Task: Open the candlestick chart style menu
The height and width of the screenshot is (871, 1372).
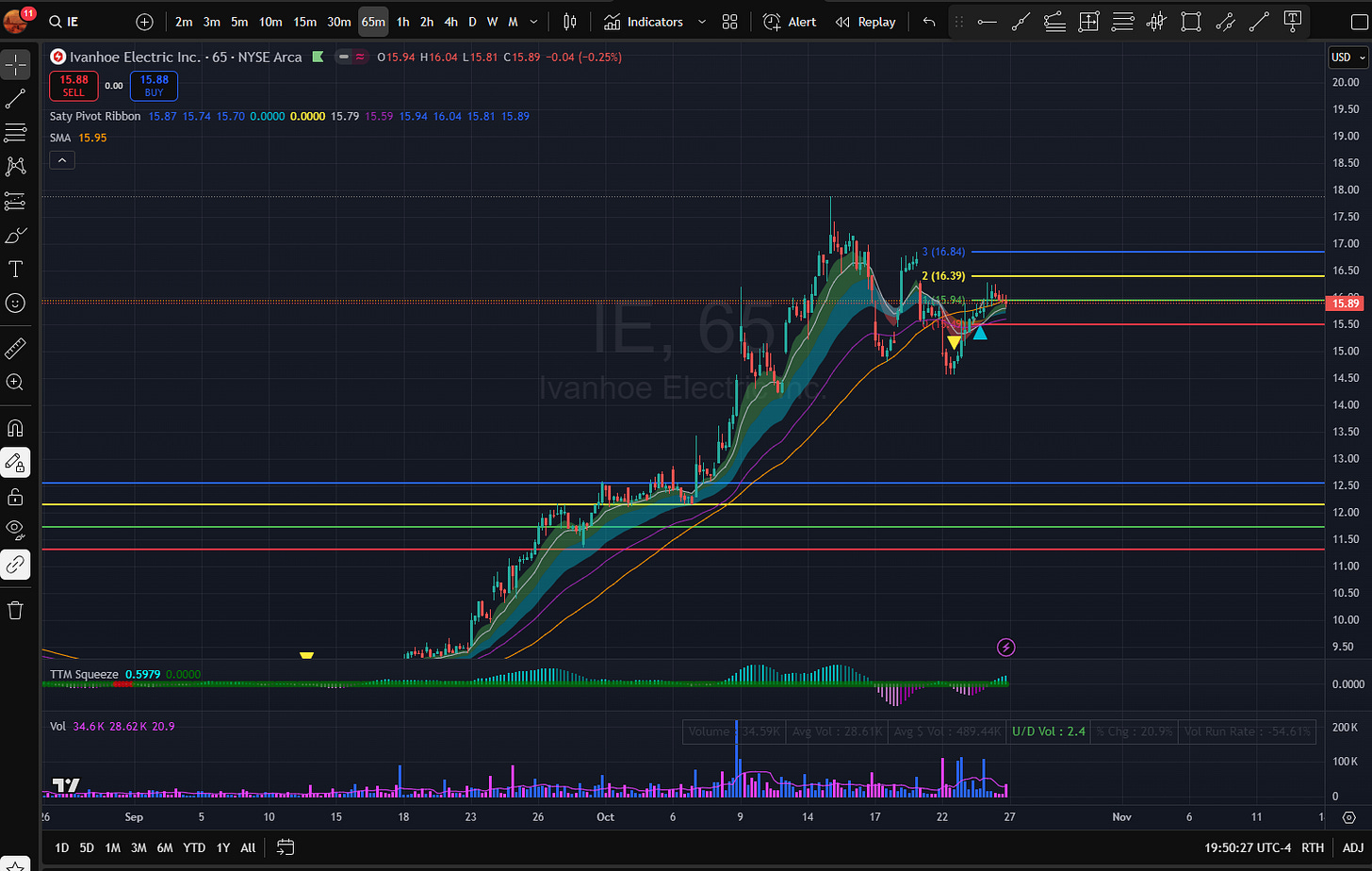Action: click(569, 22)
